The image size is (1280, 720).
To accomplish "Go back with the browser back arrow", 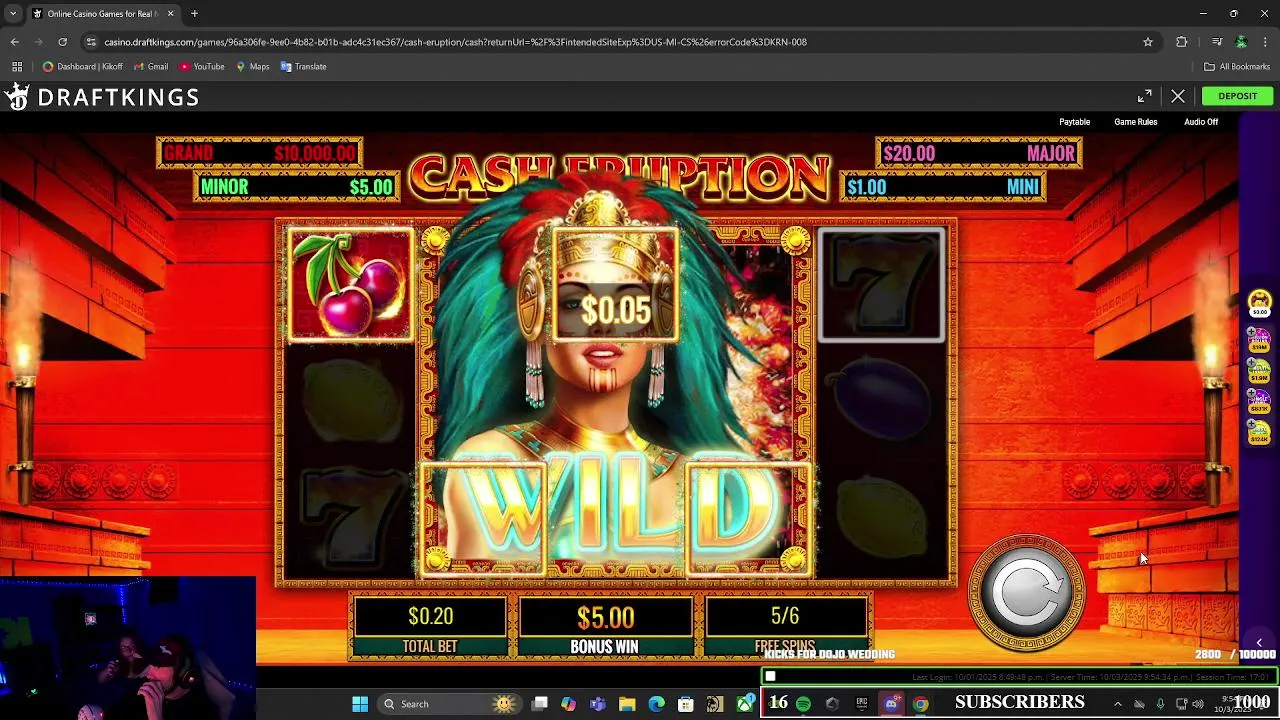I will coord(15,42).
